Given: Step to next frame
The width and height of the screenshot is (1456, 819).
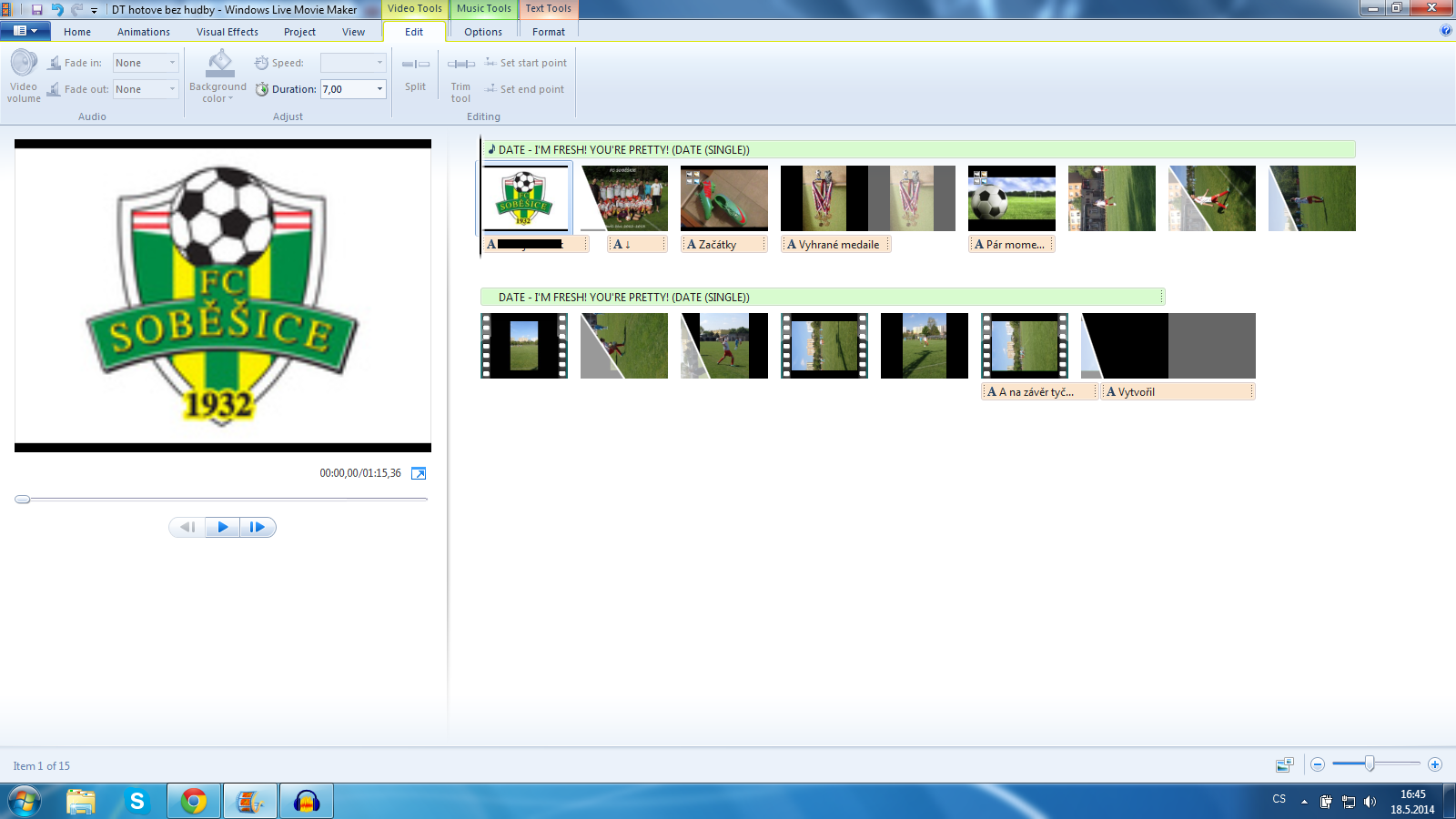Looking at the screenshot, I should click(x=258, y=527).
